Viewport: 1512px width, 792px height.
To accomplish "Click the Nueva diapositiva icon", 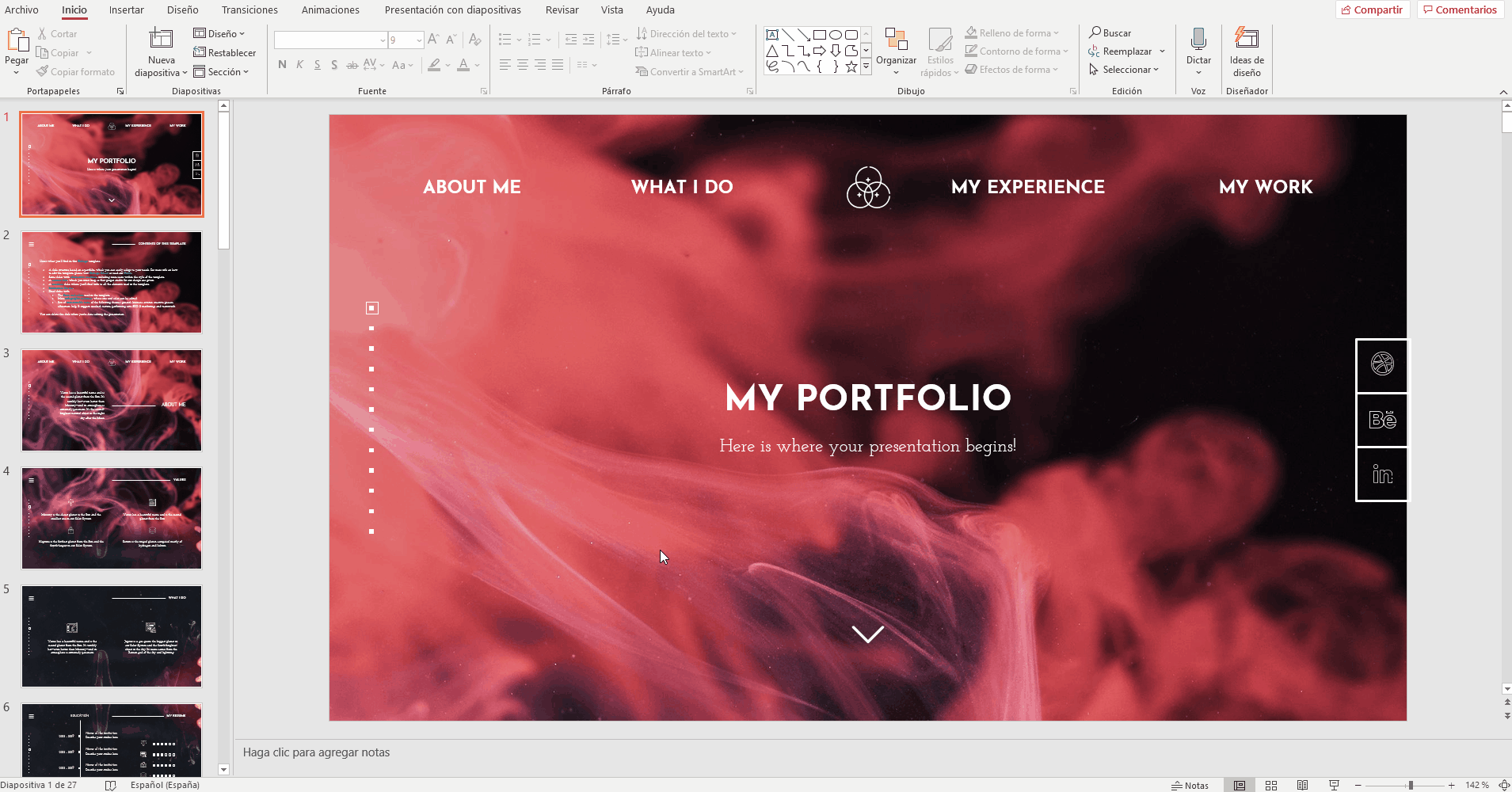I will coord(161,38).
